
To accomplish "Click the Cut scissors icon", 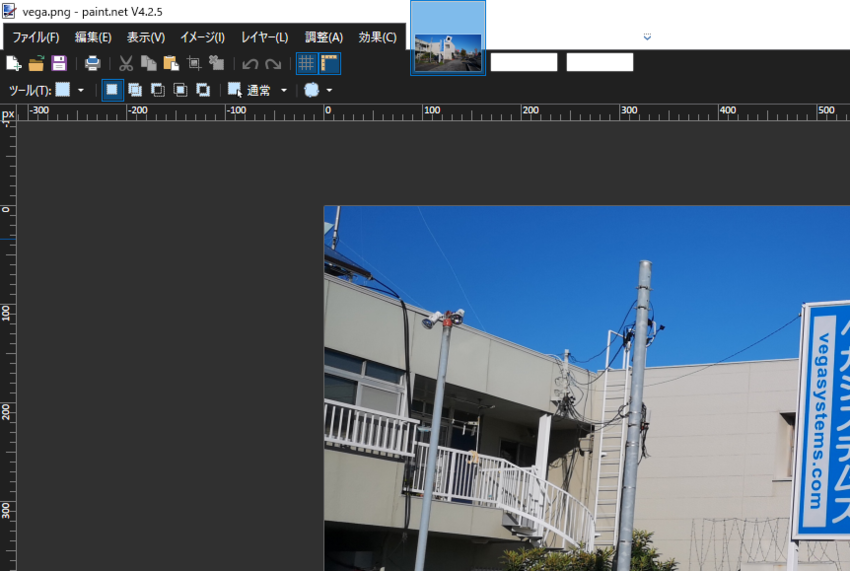I will coord(126,63).
